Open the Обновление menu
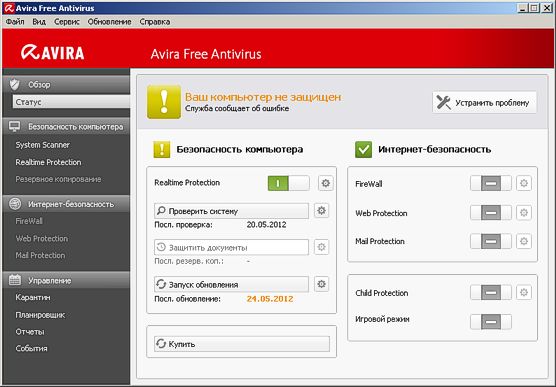Screen dimensions: 556x387 [x=110, y=22]
